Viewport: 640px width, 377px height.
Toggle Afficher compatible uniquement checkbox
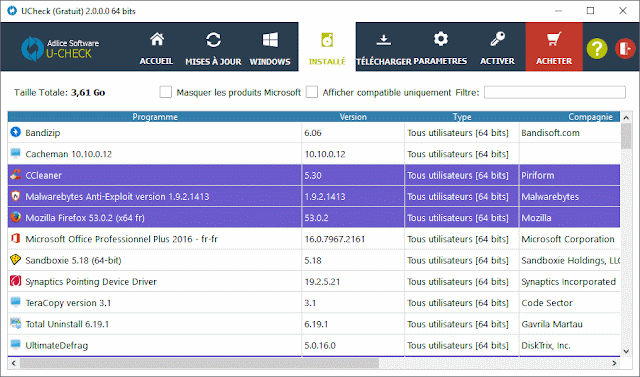312,92
